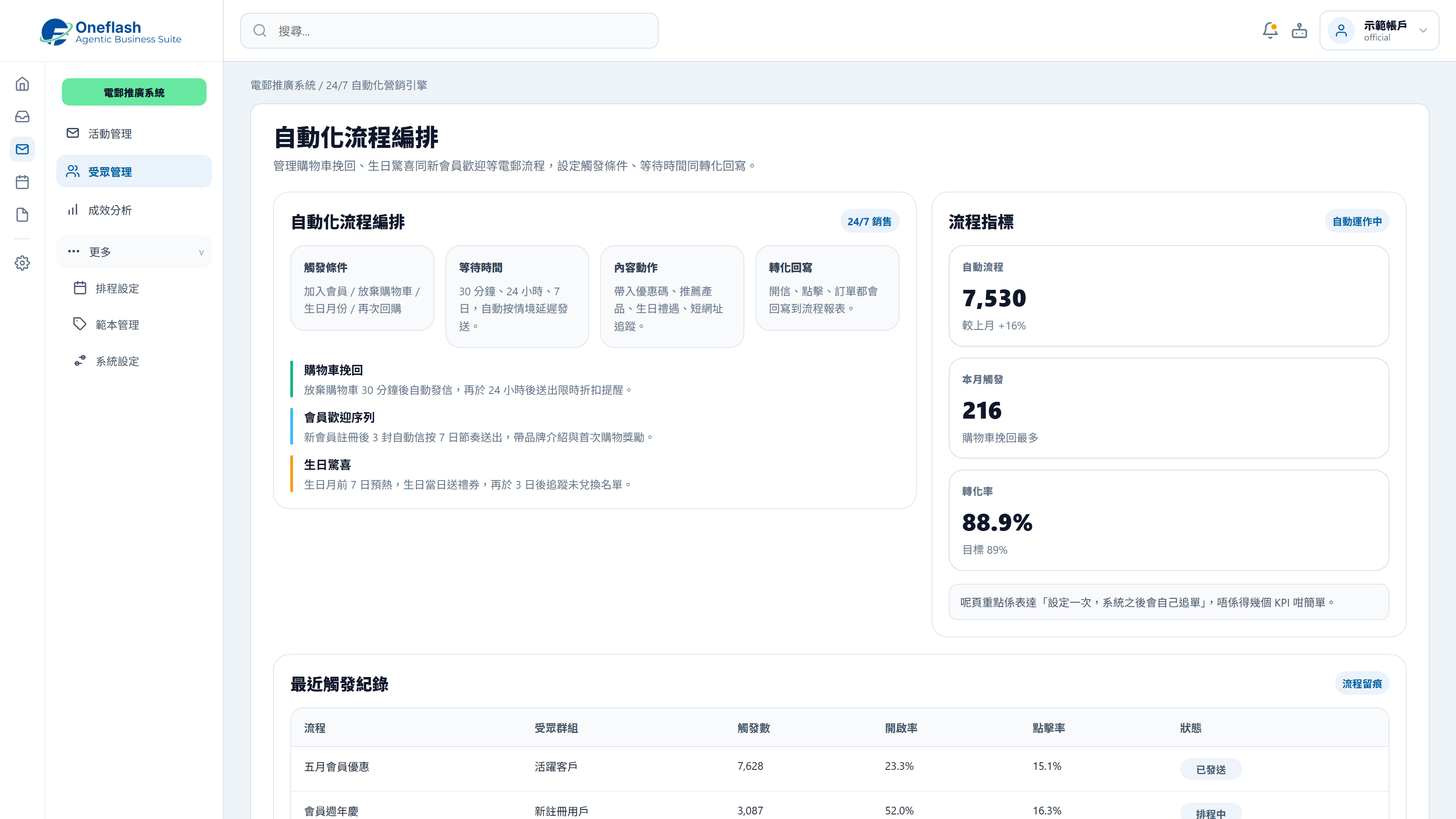
Task: Select 受眾管理 menu item
Action: click(134, 171)
